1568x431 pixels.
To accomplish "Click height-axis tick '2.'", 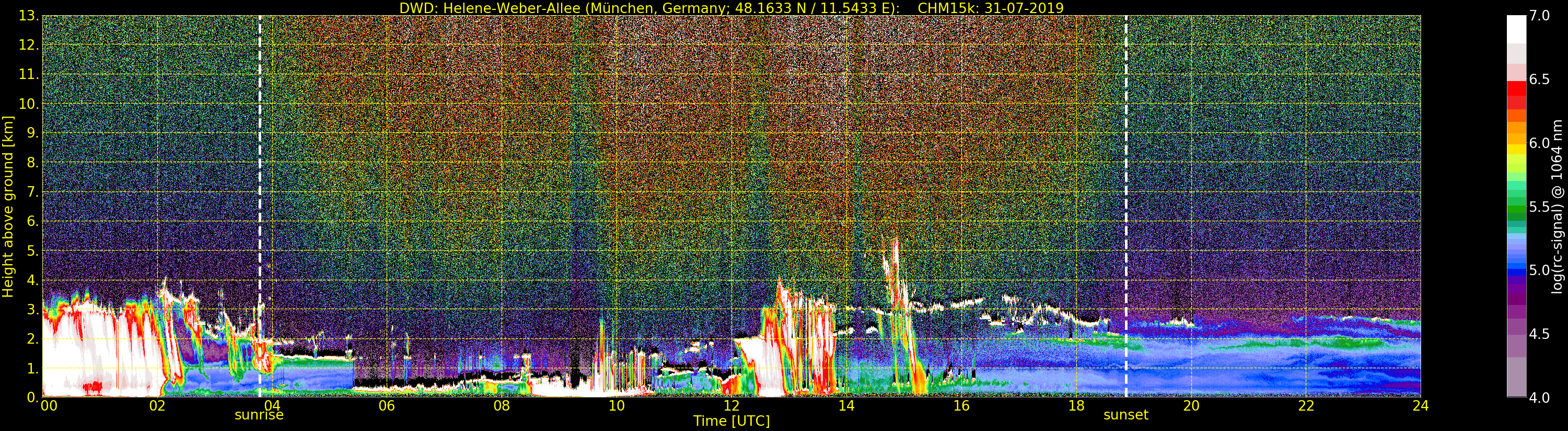I will click(x=32, y=339).
